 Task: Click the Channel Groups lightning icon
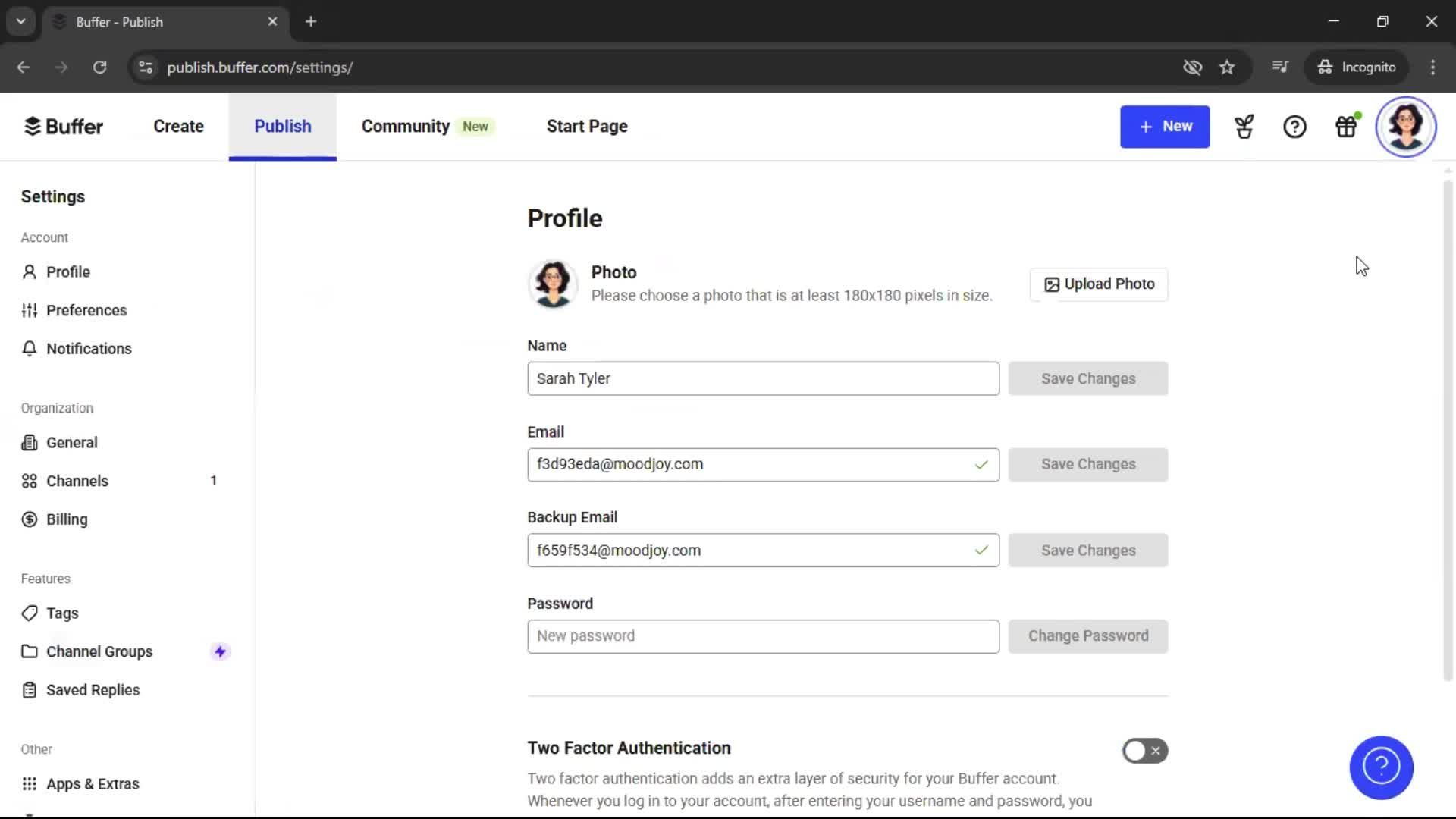point(220,651)
